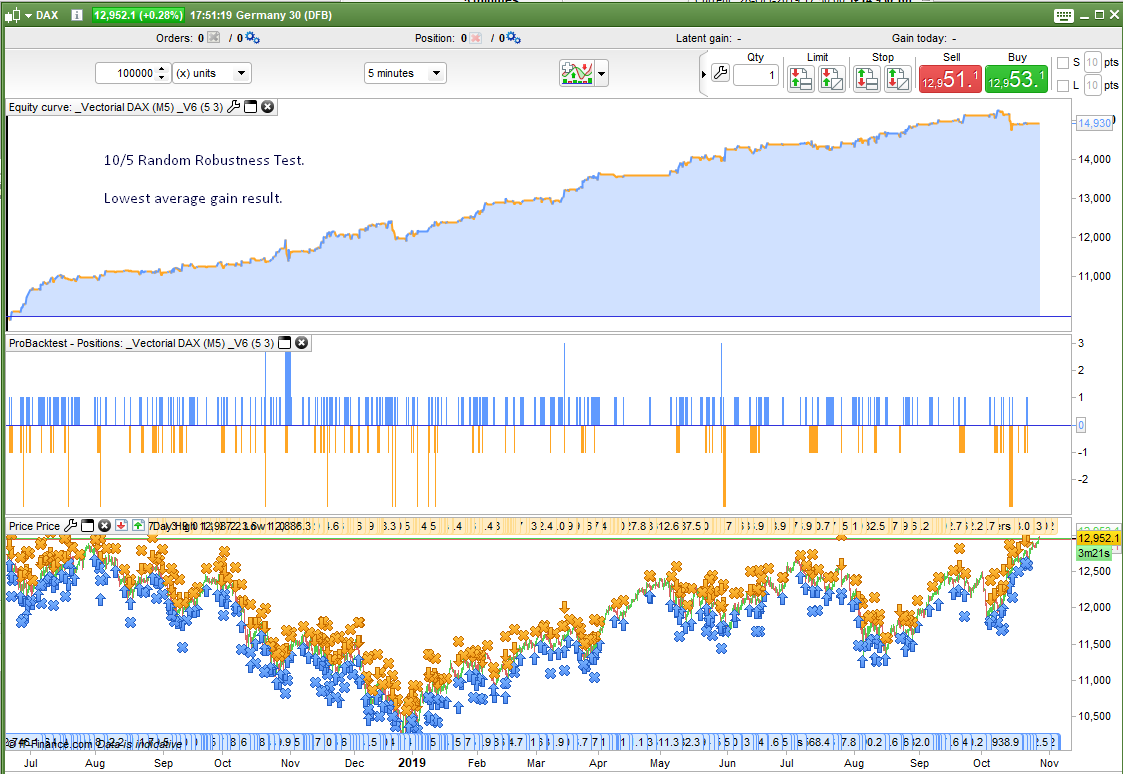Click the Qty input field
Screen dimensions: 1123x774
point(755,76)
